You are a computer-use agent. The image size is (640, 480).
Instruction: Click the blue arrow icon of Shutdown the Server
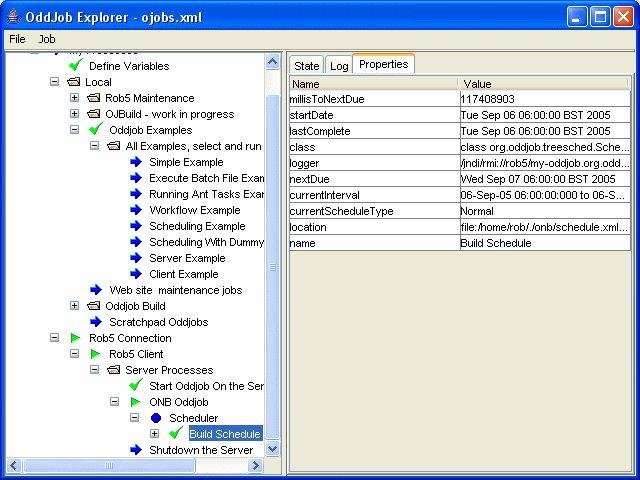[x=136, y=450]
